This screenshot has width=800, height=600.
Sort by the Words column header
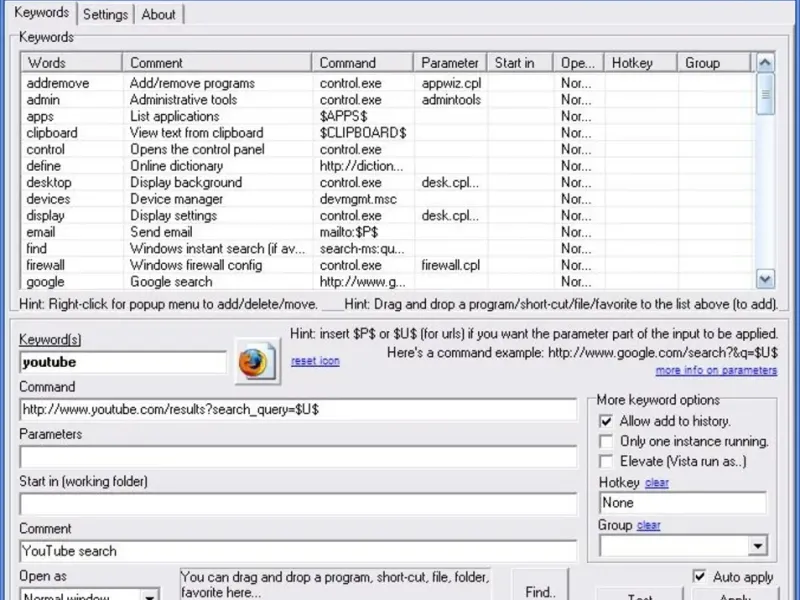[71, 62]
